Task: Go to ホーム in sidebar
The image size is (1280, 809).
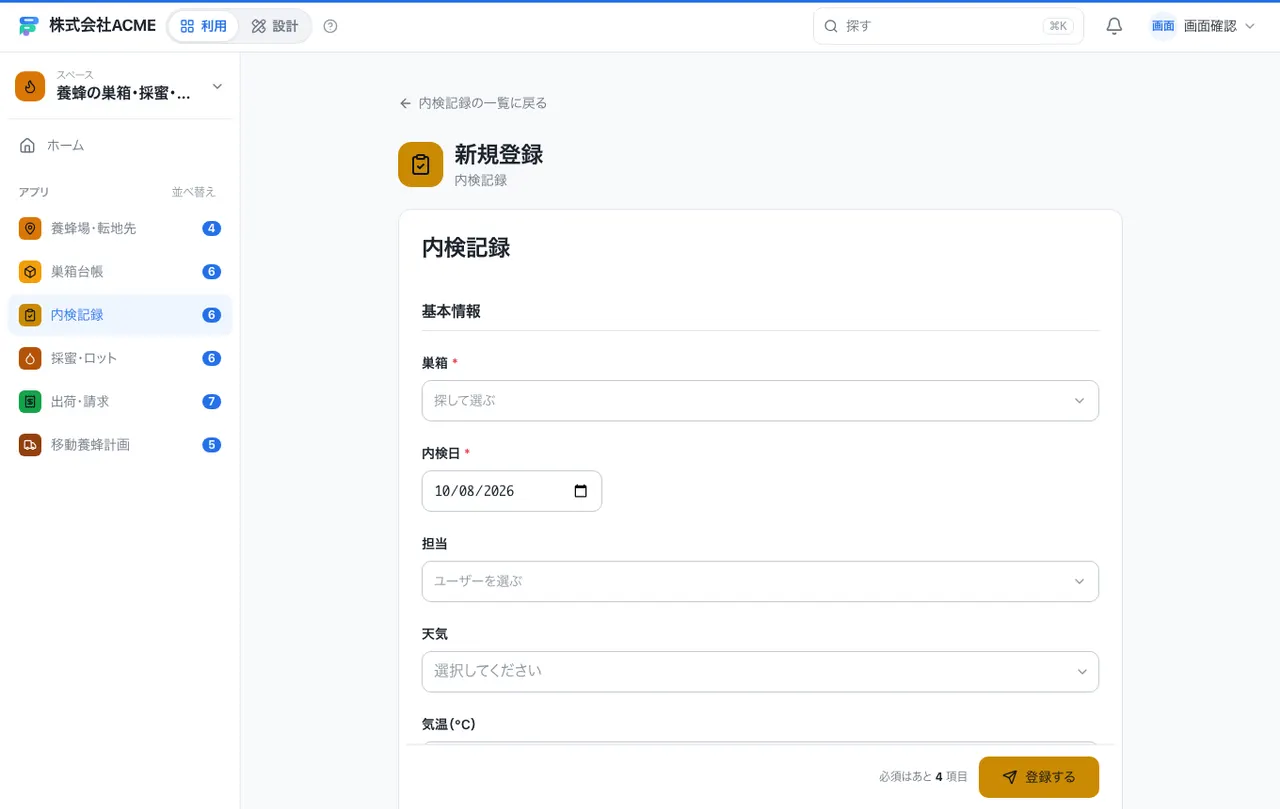Action: (120, 145)
